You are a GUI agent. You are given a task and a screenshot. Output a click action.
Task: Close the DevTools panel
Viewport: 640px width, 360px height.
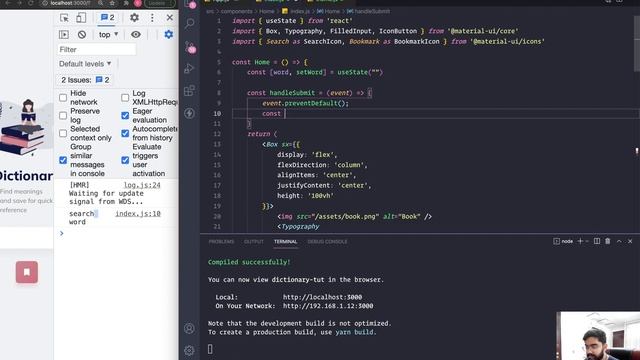pos(170,18)
